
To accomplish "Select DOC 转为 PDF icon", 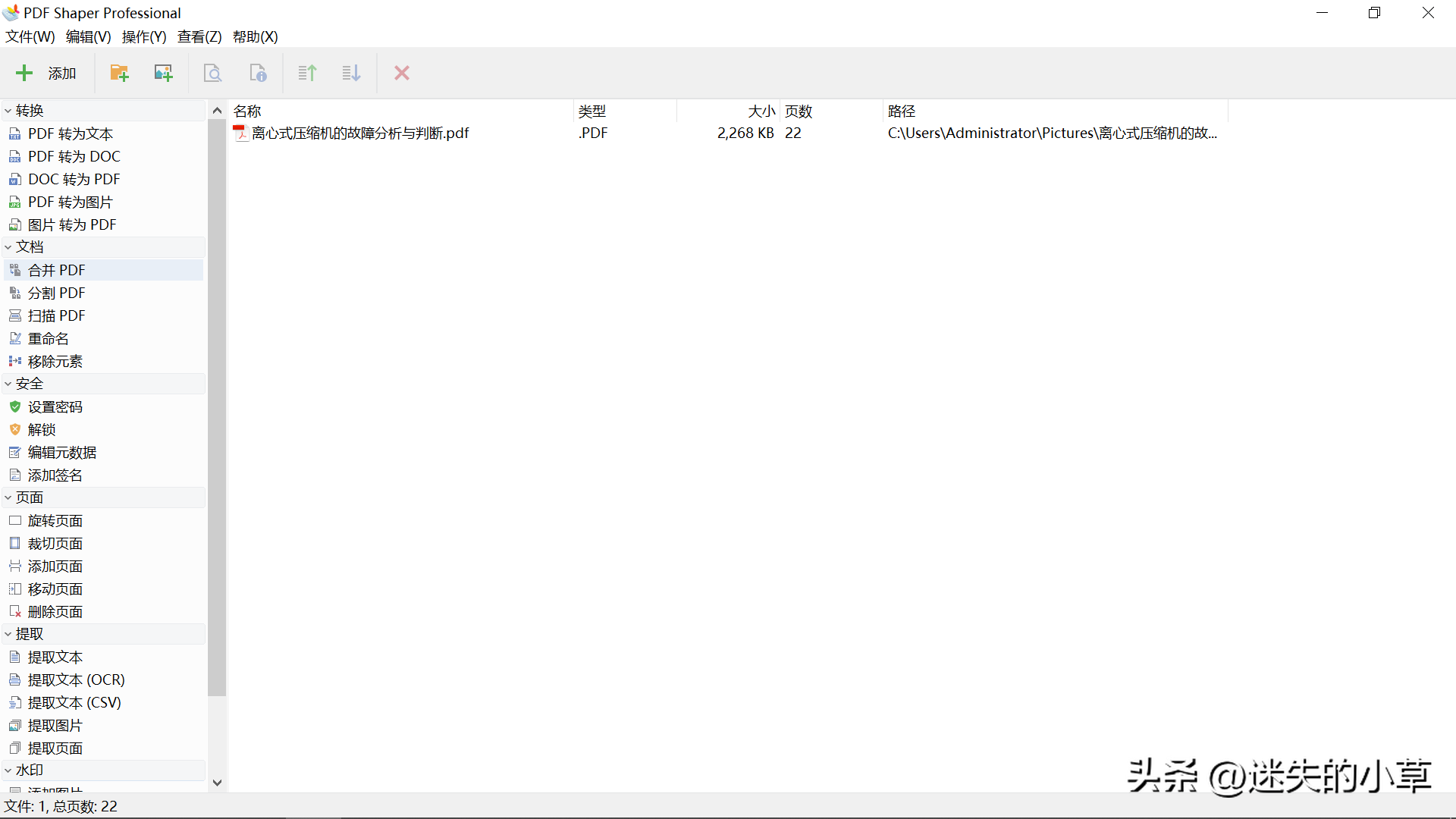I will point(14,180).
